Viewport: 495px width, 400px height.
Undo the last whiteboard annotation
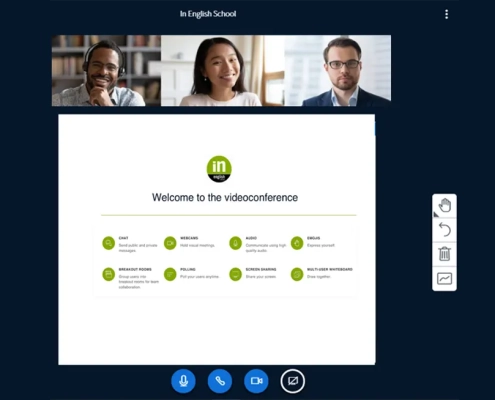[445, 230]
